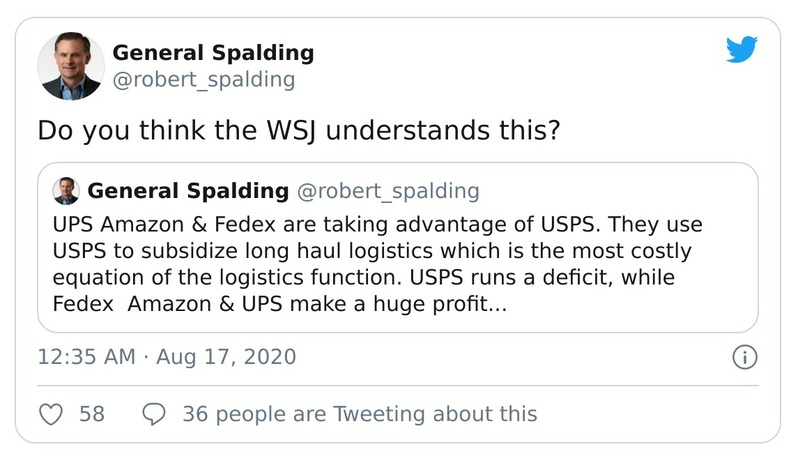This screenshot has height=463, width=798.
Task: Like the tweet with the heart icon
Action: (x=50, y=413)
